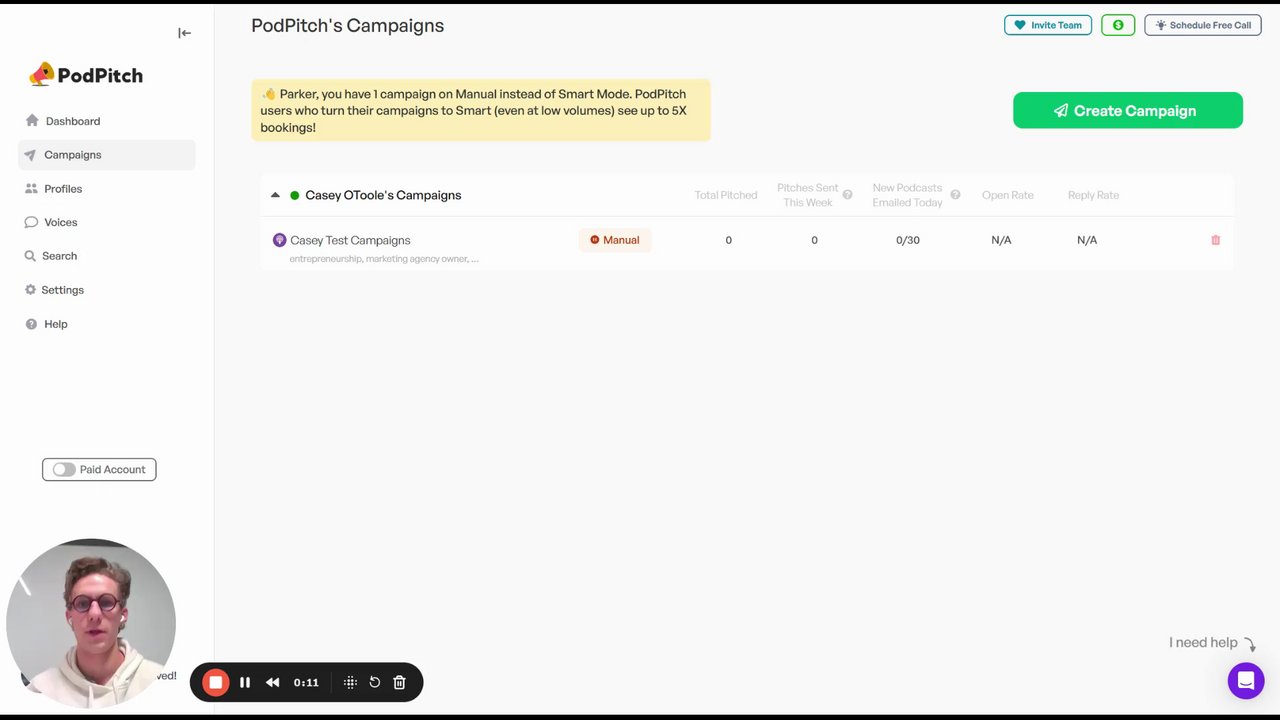This screenshot has height=720, width=1280.
Task: Click the Search magnifier icon
Action: tap(30, 256)
